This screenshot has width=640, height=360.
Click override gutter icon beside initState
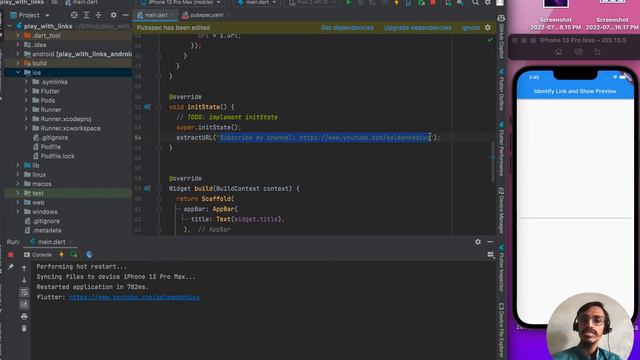(147, 107)
